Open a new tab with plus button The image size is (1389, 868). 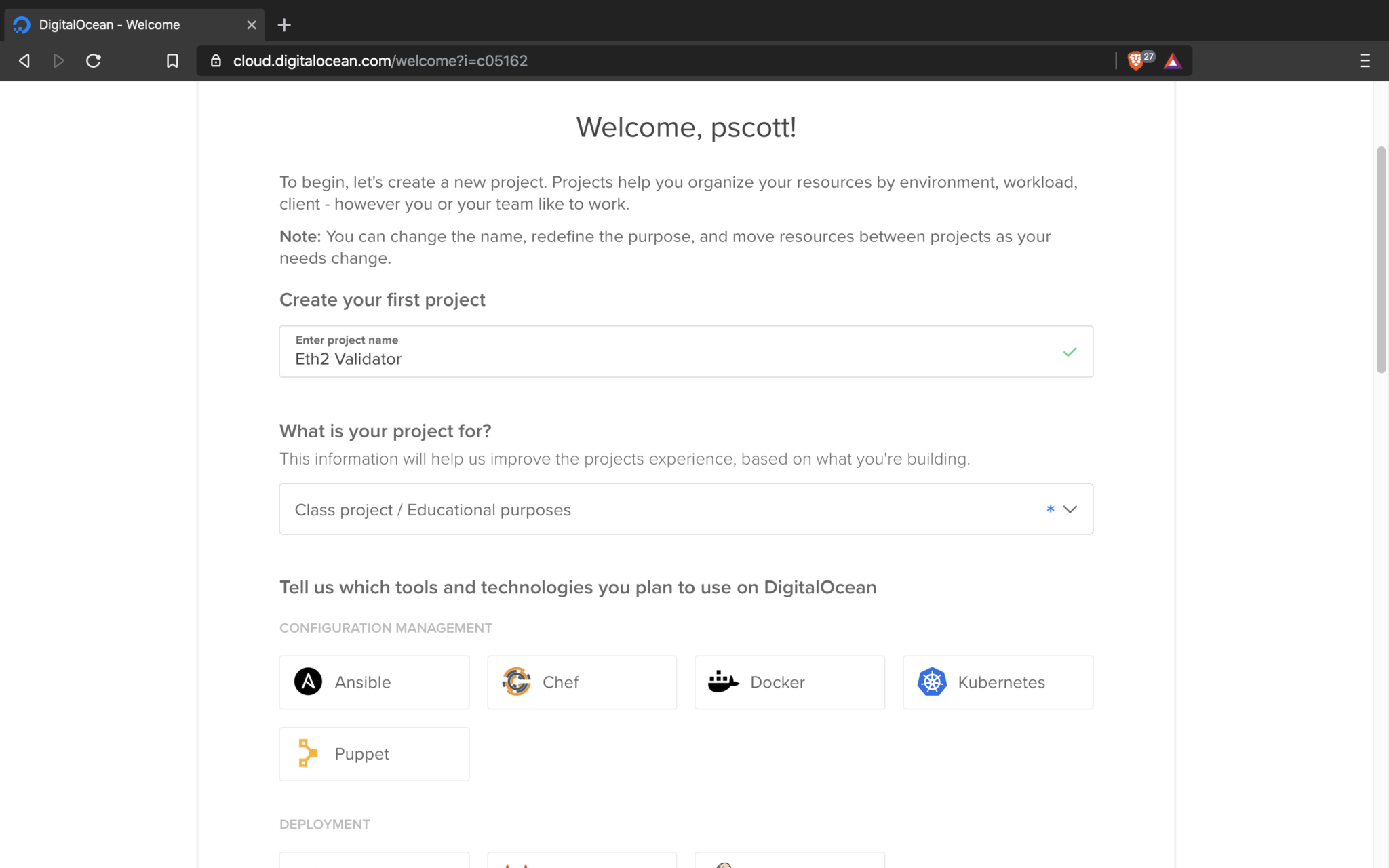click(x=284, y=25)
